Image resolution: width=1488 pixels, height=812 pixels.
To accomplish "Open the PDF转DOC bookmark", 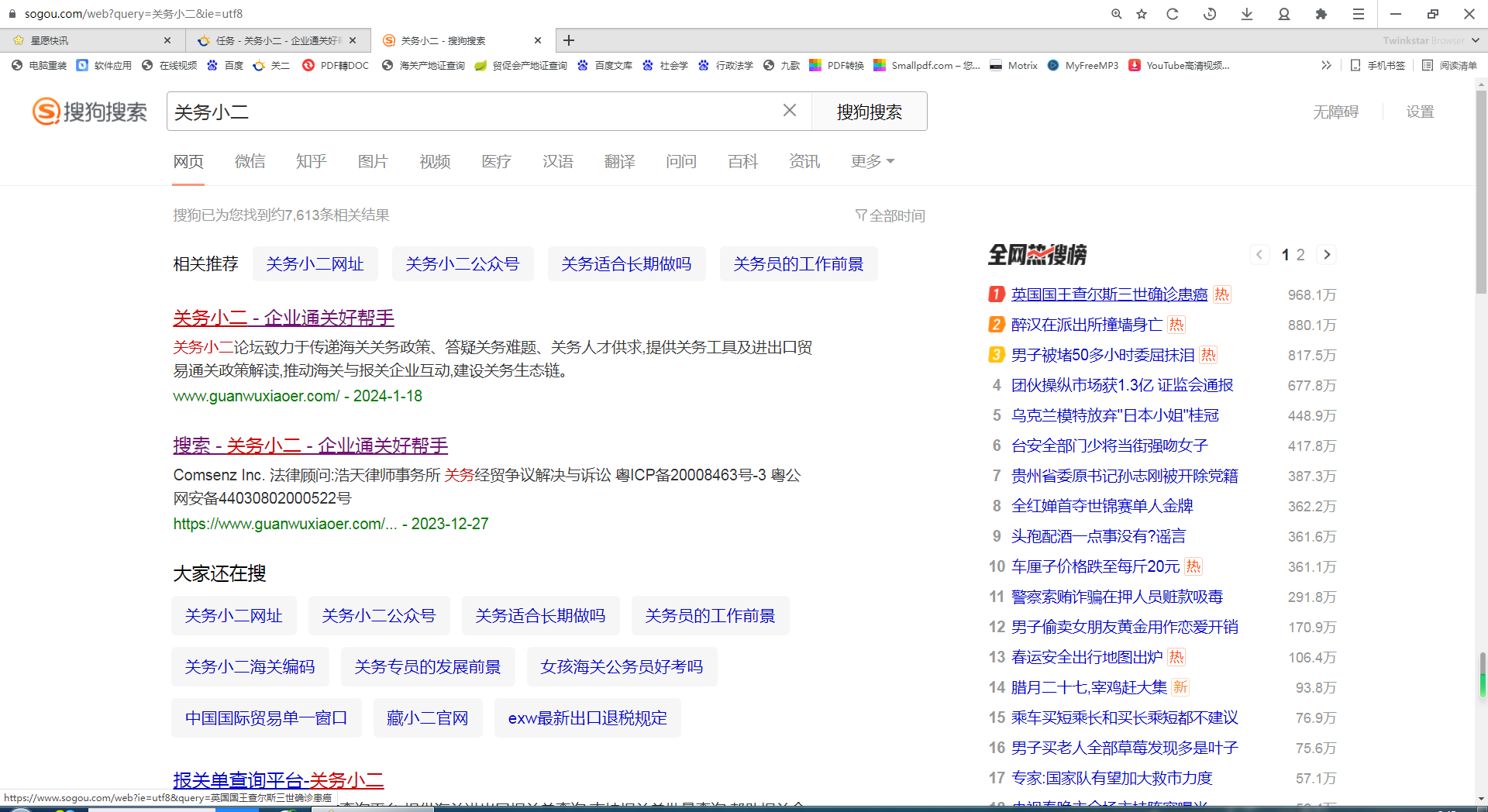I will coord(336,66).
